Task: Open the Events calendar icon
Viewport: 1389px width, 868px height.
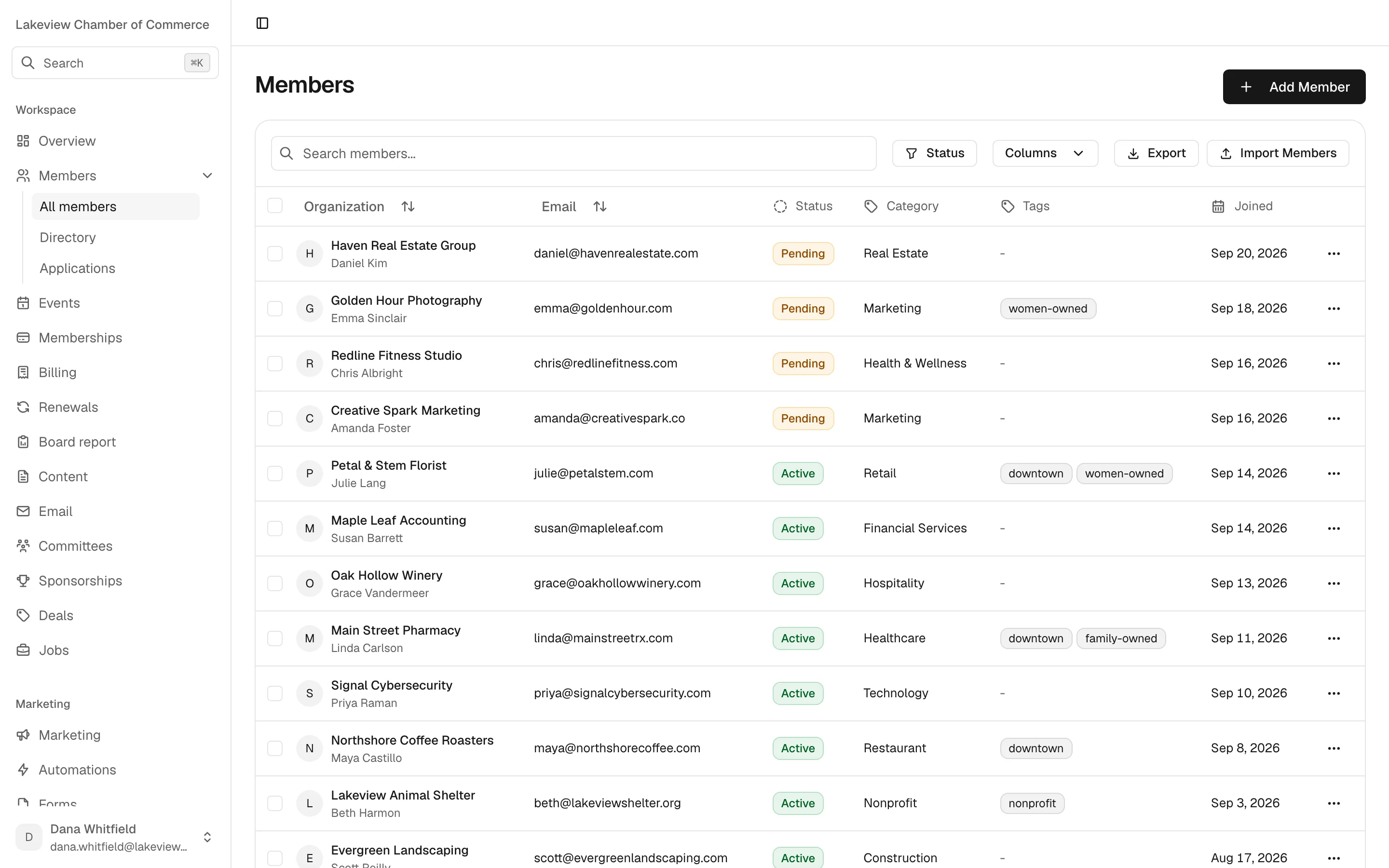Action: 23,303
